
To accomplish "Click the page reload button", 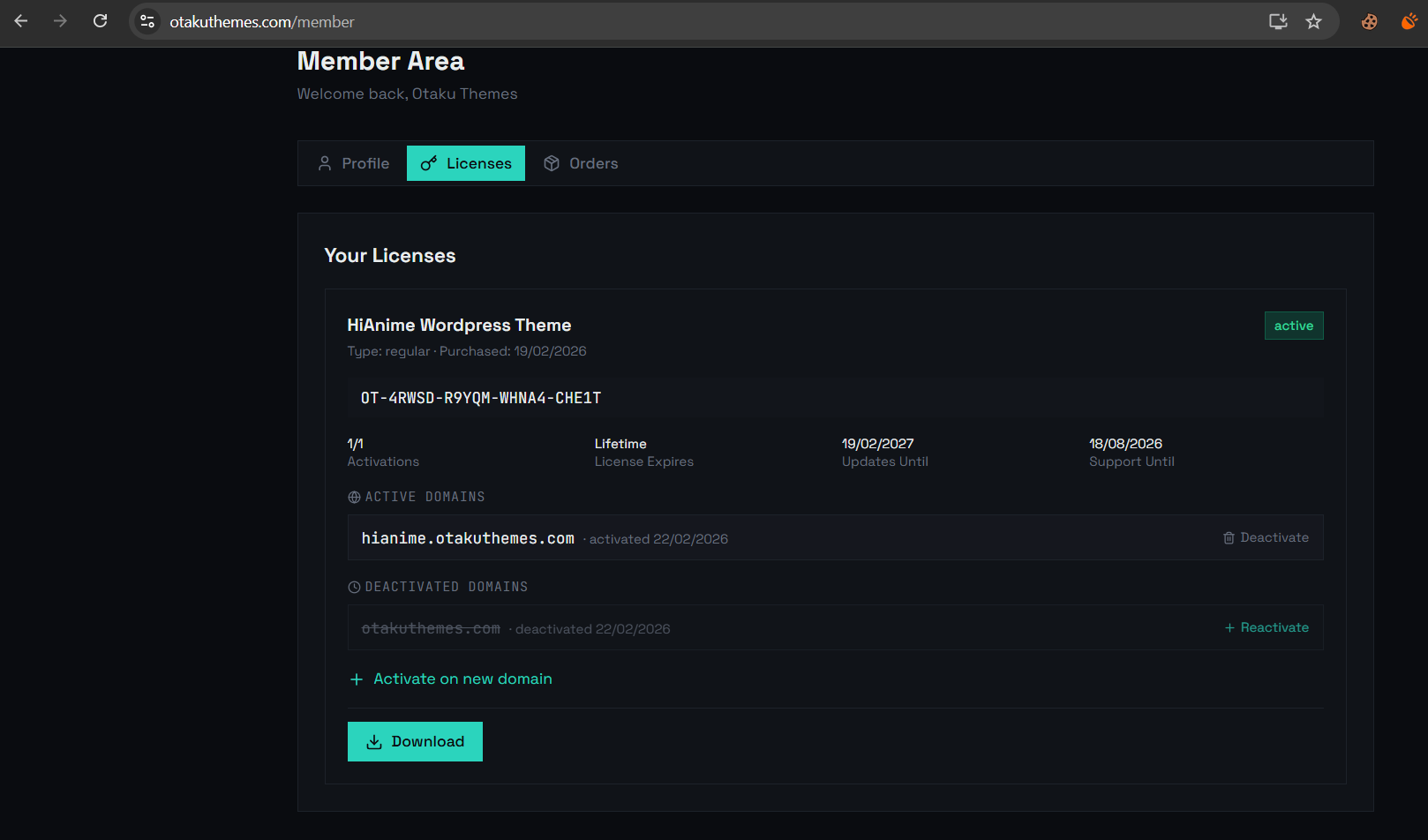I will click(100, 20).
